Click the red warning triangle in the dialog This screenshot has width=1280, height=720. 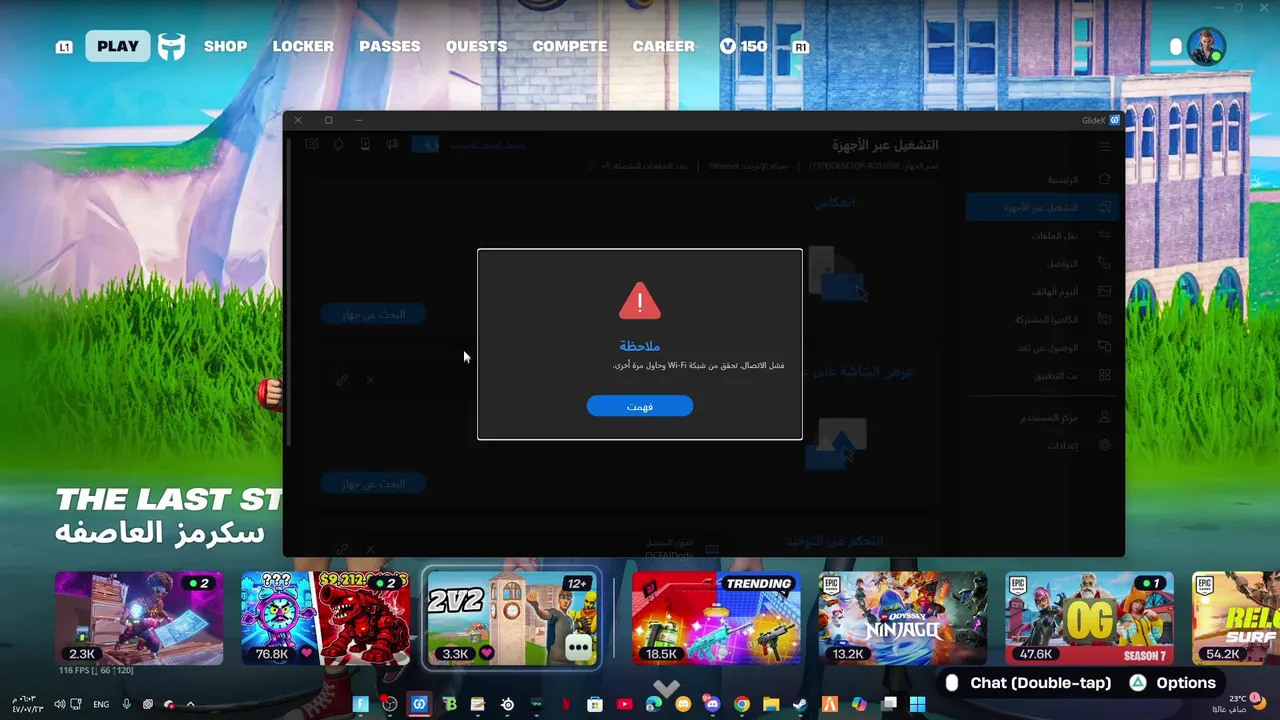coord(640,301)
